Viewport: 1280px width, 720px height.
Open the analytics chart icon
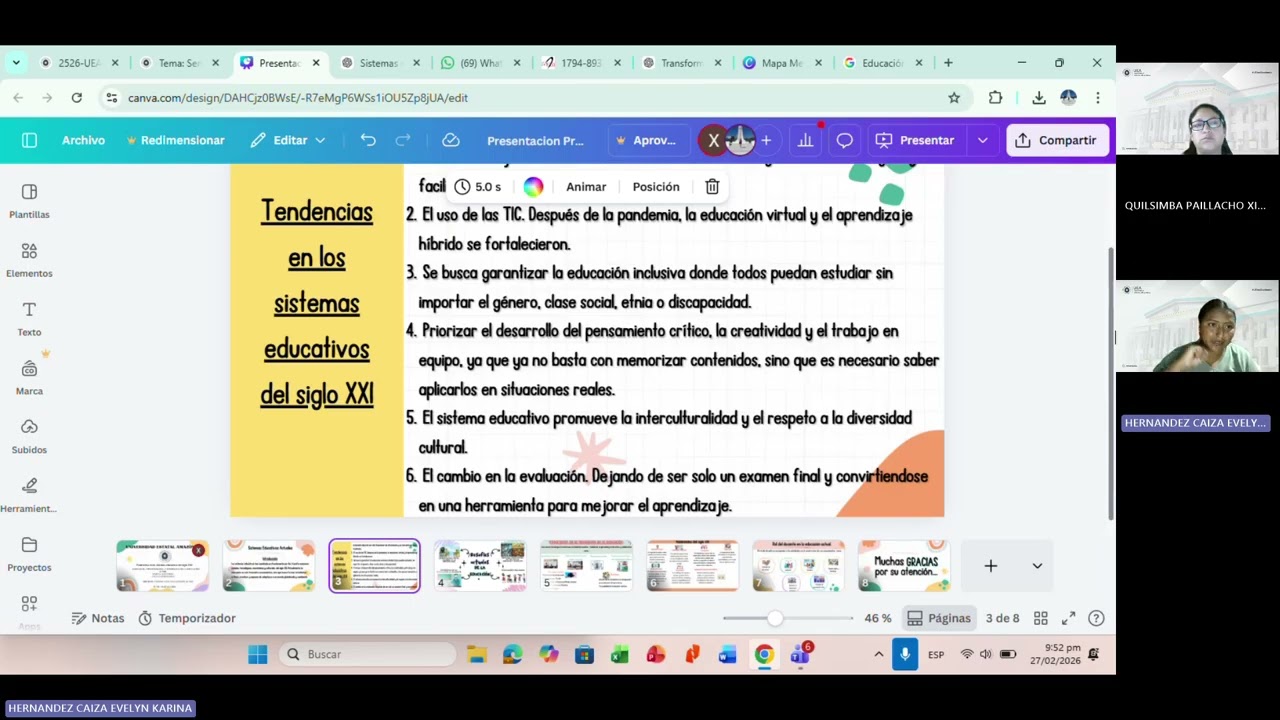[805, 140]
